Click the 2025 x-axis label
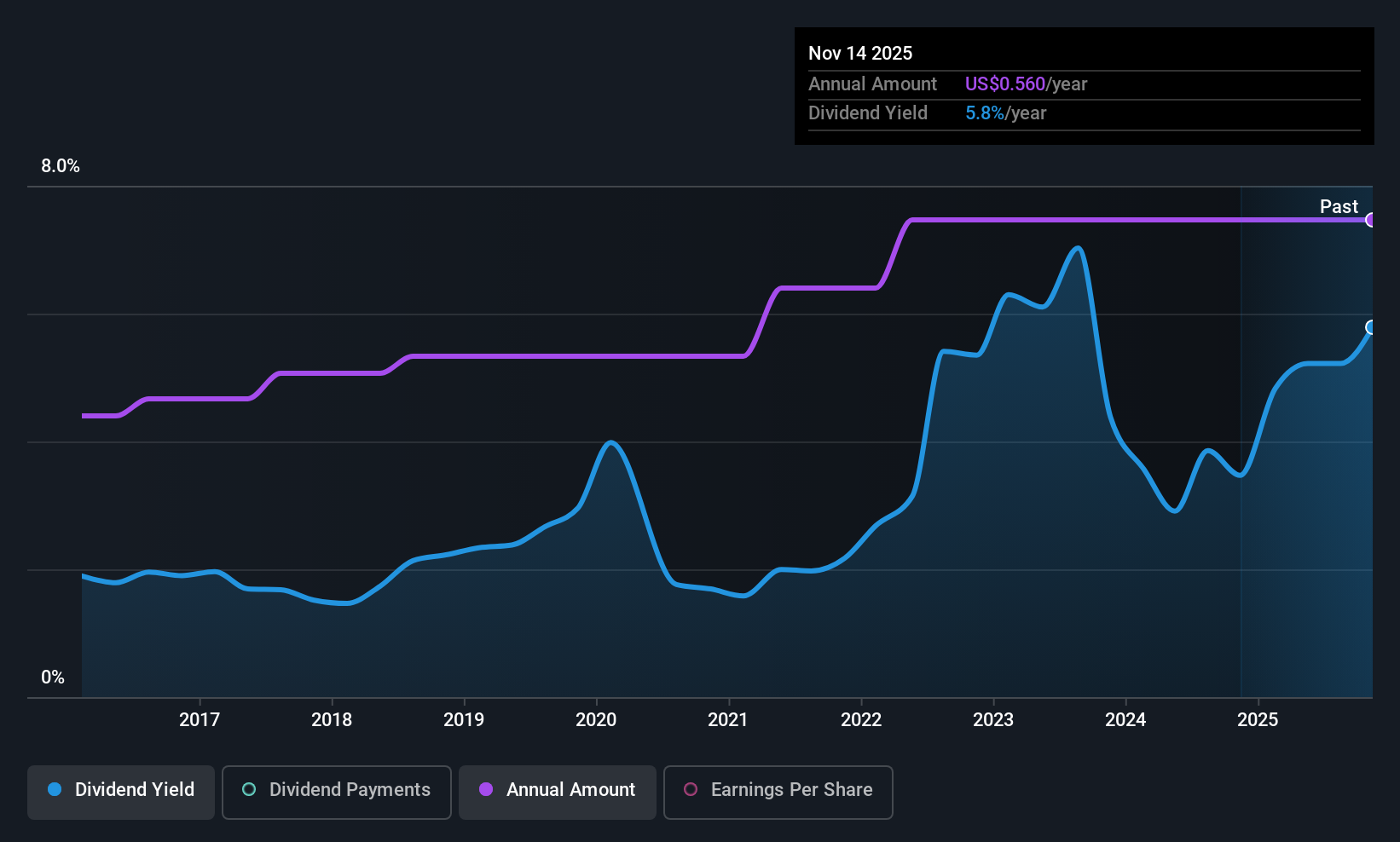Screen dimensions: 1400x842 tap(1258, 719)
